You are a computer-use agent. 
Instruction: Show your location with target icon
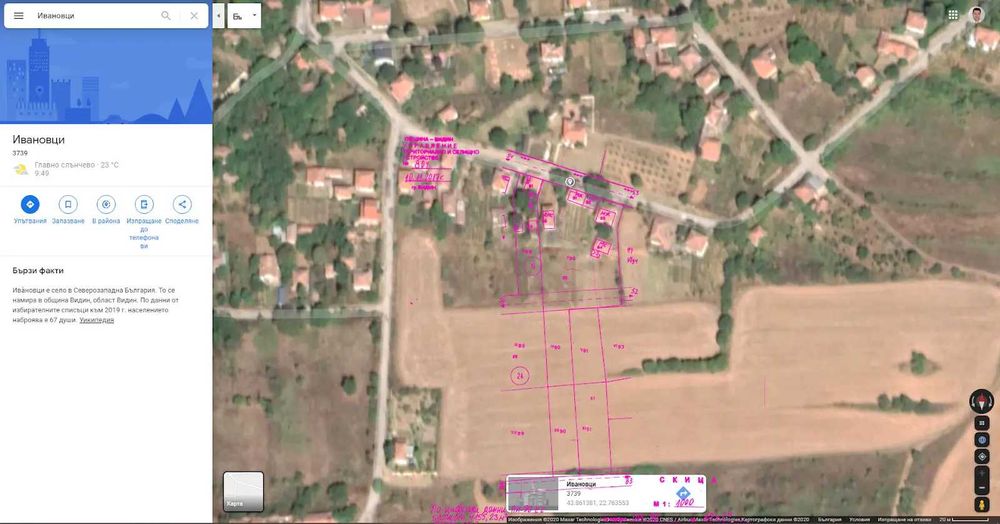(982, 456)
